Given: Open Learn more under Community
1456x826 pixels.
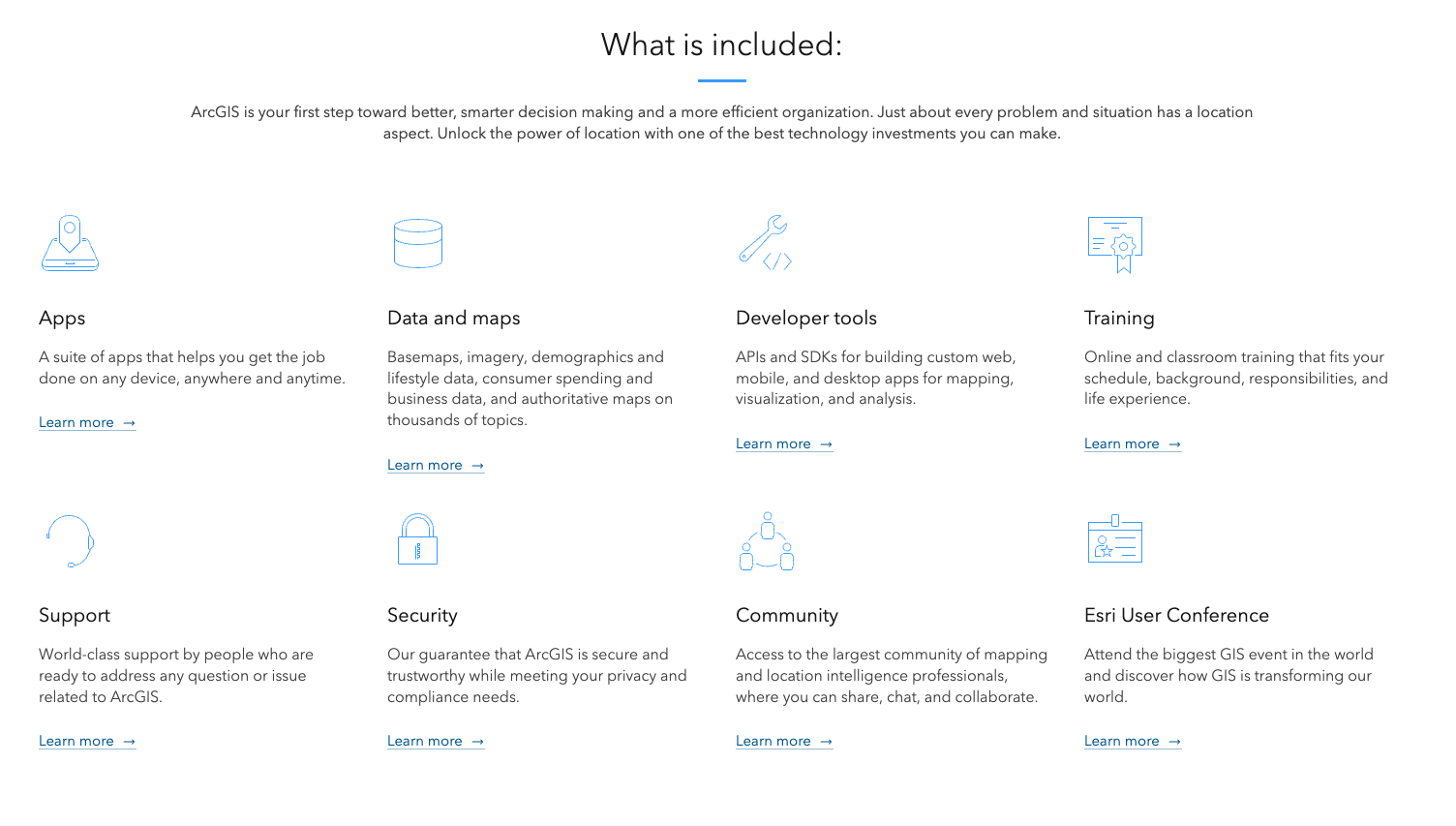Looking at the screenshot, I should pyautogui.click(x=775, y=741).
